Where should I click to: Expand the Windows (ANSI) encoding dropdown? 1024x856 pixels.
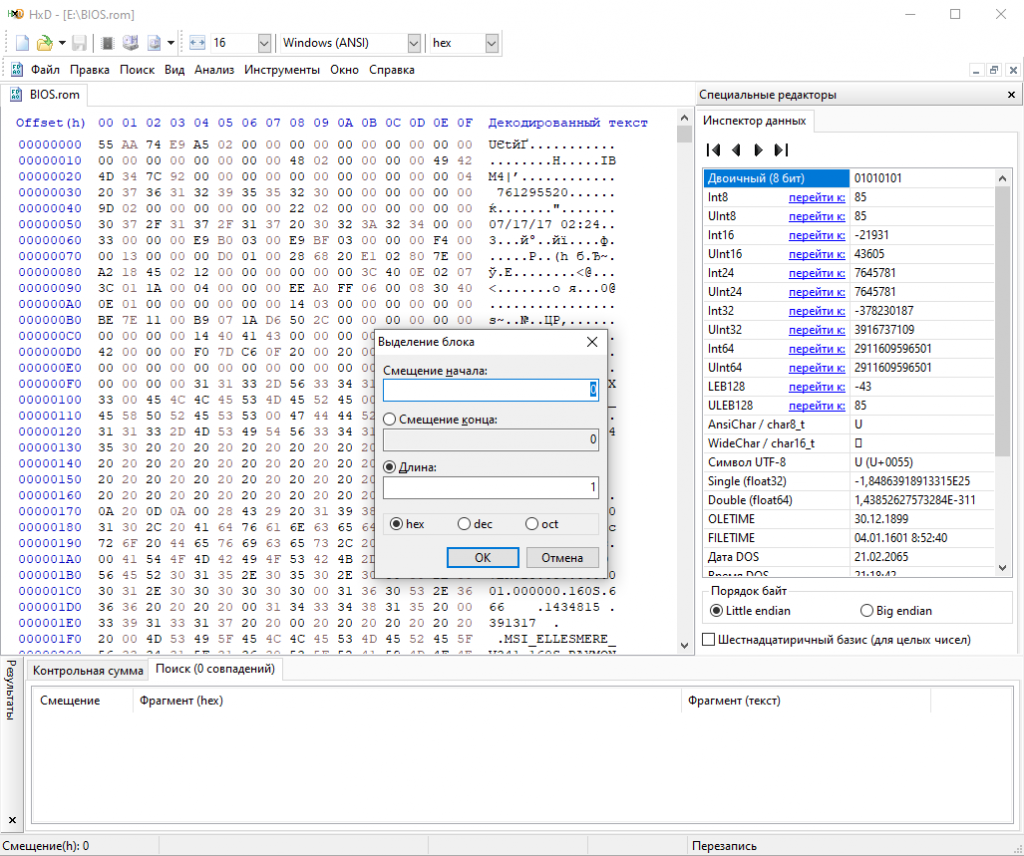click(413, 43)
